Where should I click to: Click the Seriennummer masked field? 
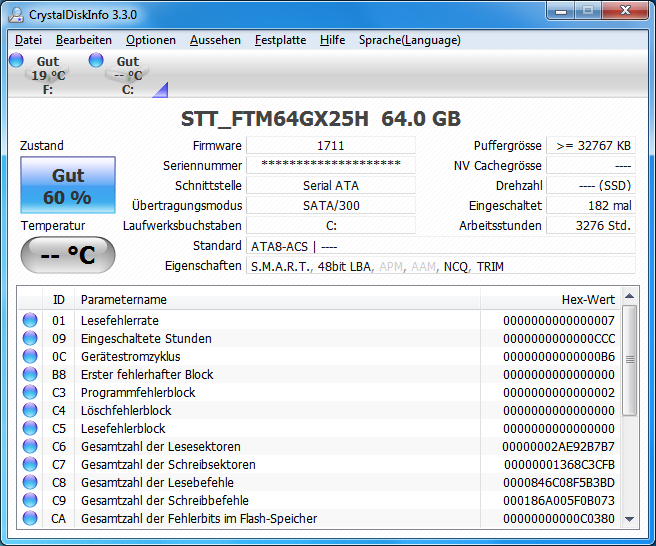click(331, 165)
